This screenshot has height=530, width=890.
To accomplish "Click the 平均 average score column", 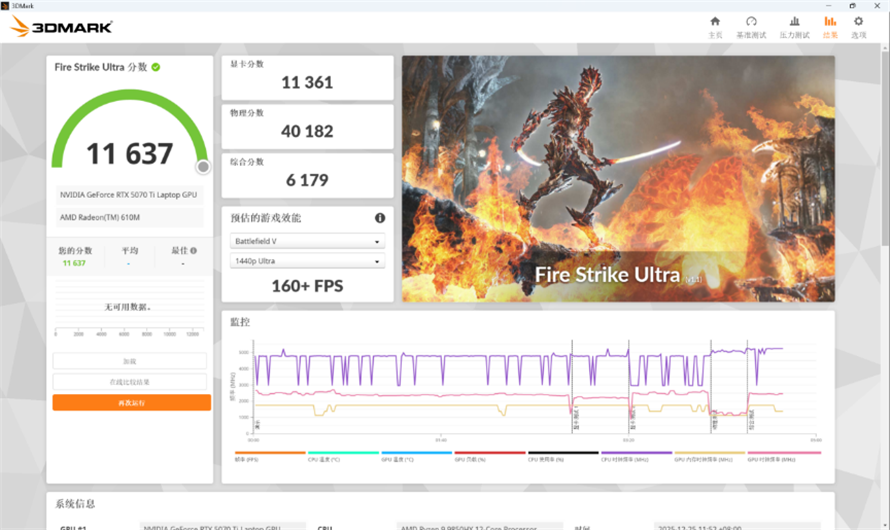I will 129,256.
